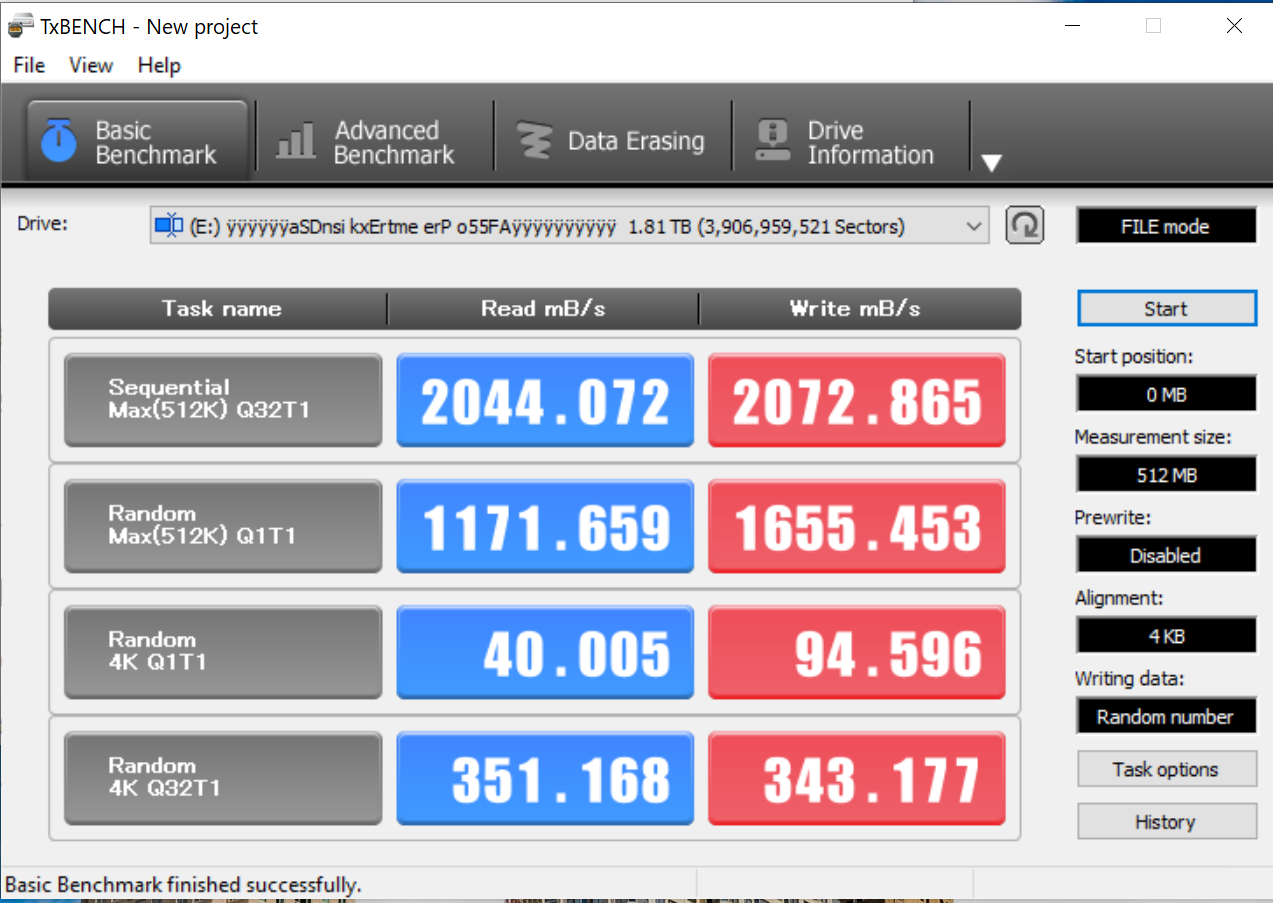The height and width of the screenshot is (903, 1273).
Task: Click the Data Erasing icon
Action: (534, 141)
